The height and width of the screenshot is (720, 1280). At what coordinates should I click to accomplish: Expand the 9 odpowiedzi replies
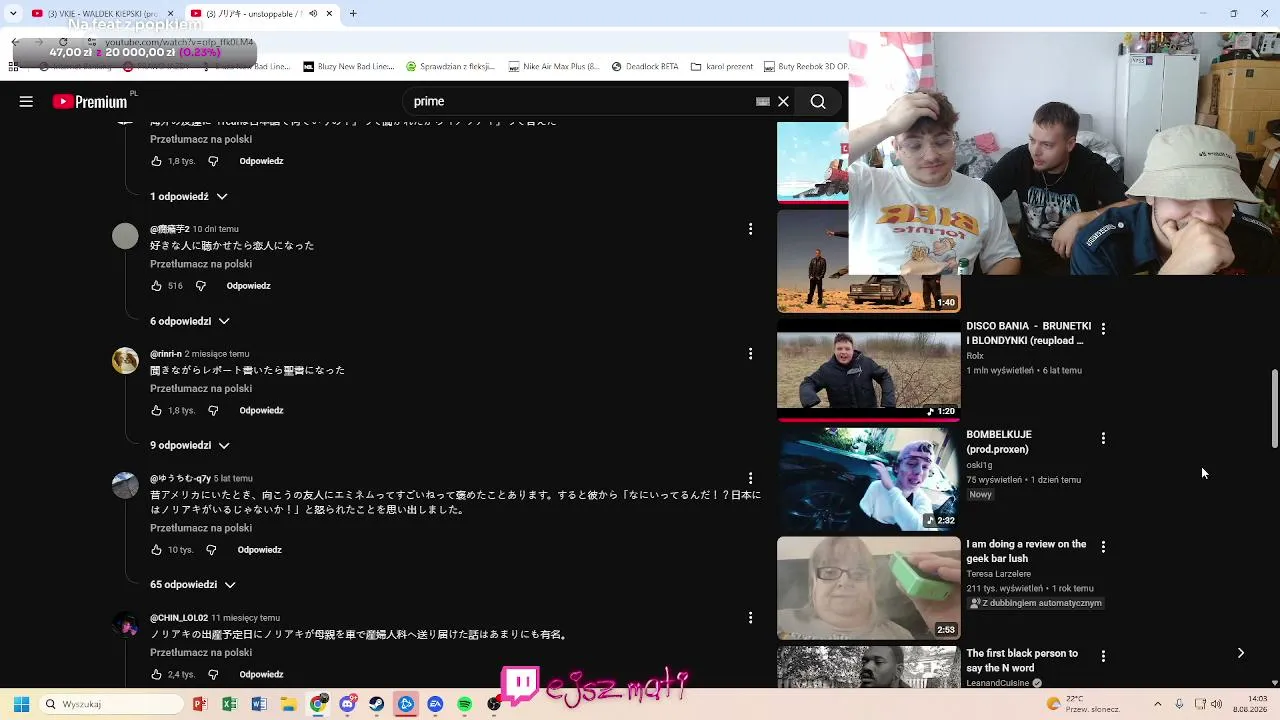pyautogui.click(x=190, y=445)
